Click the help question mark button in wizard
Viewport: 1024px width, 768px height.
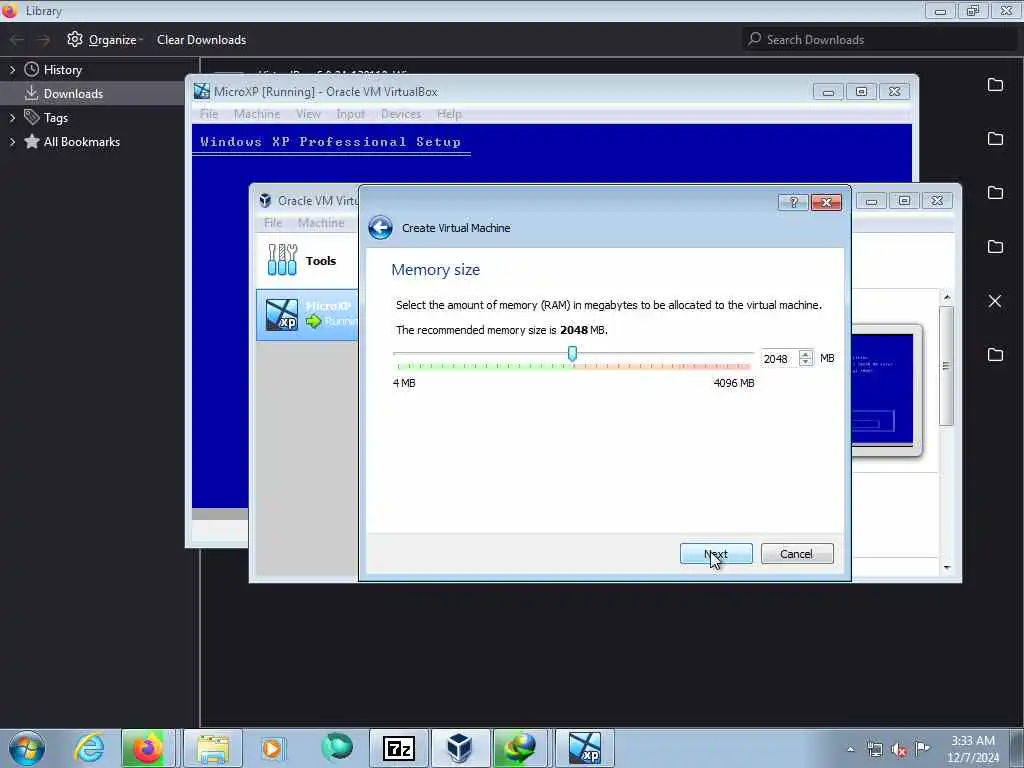point(793,202)
